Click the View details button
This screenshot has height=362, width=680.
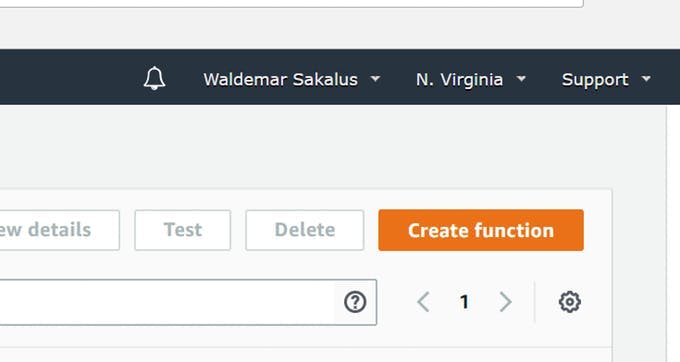pyautogui.click(x=59, y=230)
